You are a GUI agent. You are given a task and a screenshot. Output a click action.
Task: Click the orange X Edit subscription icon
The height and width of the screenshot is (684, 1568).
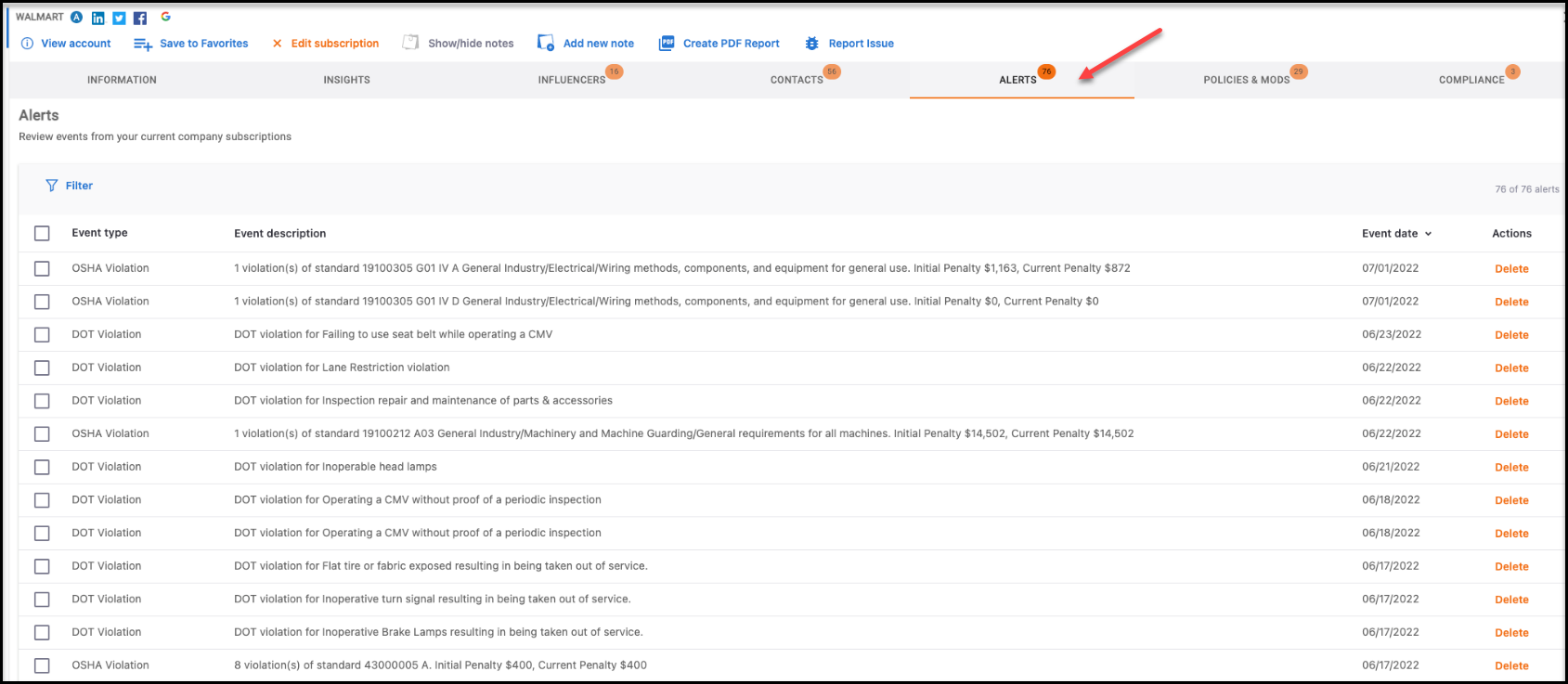277,44
